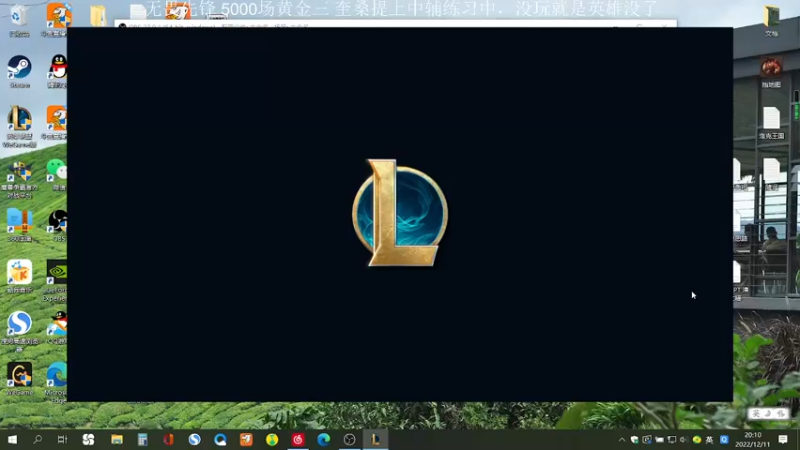Launch the League of Legends WeGame desktop shortcut
800x450 pixels.
[19, 127]
